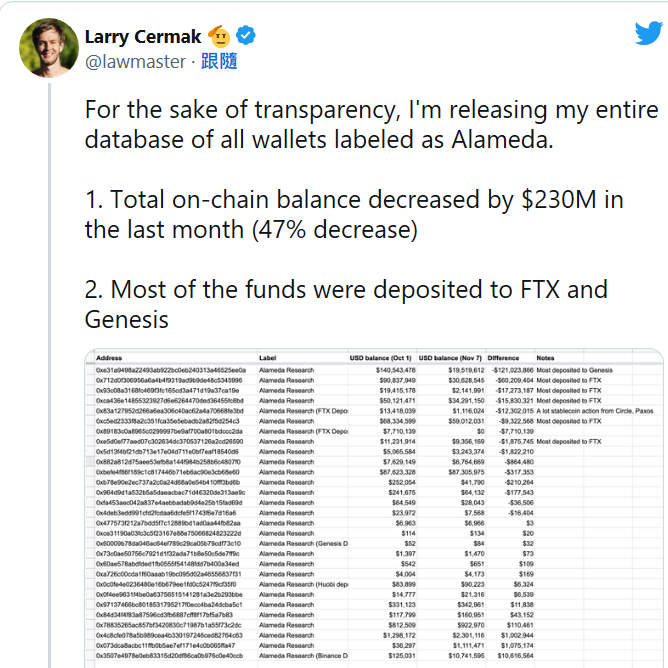Click the Twitter bird logo

(x=647, y=34)
